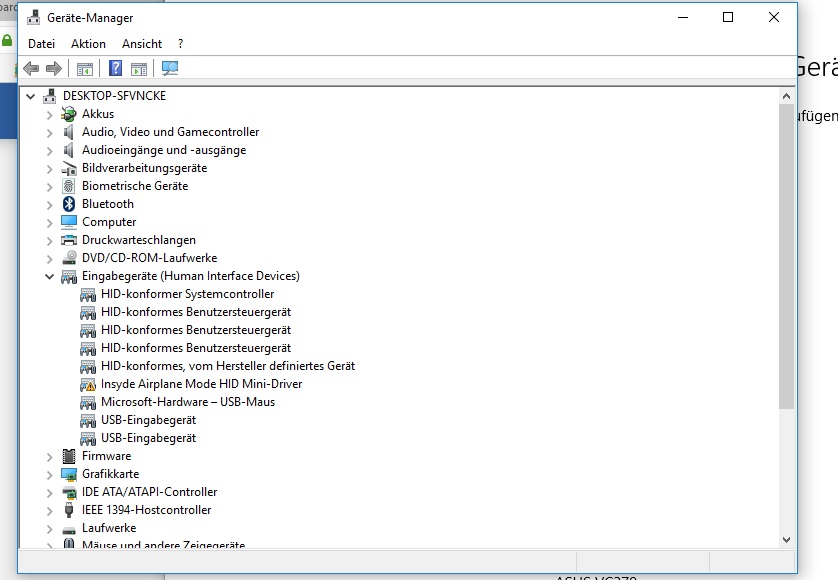Expand the DVD/CD-ROM-Laufwerke category

[x=49, y=259]
